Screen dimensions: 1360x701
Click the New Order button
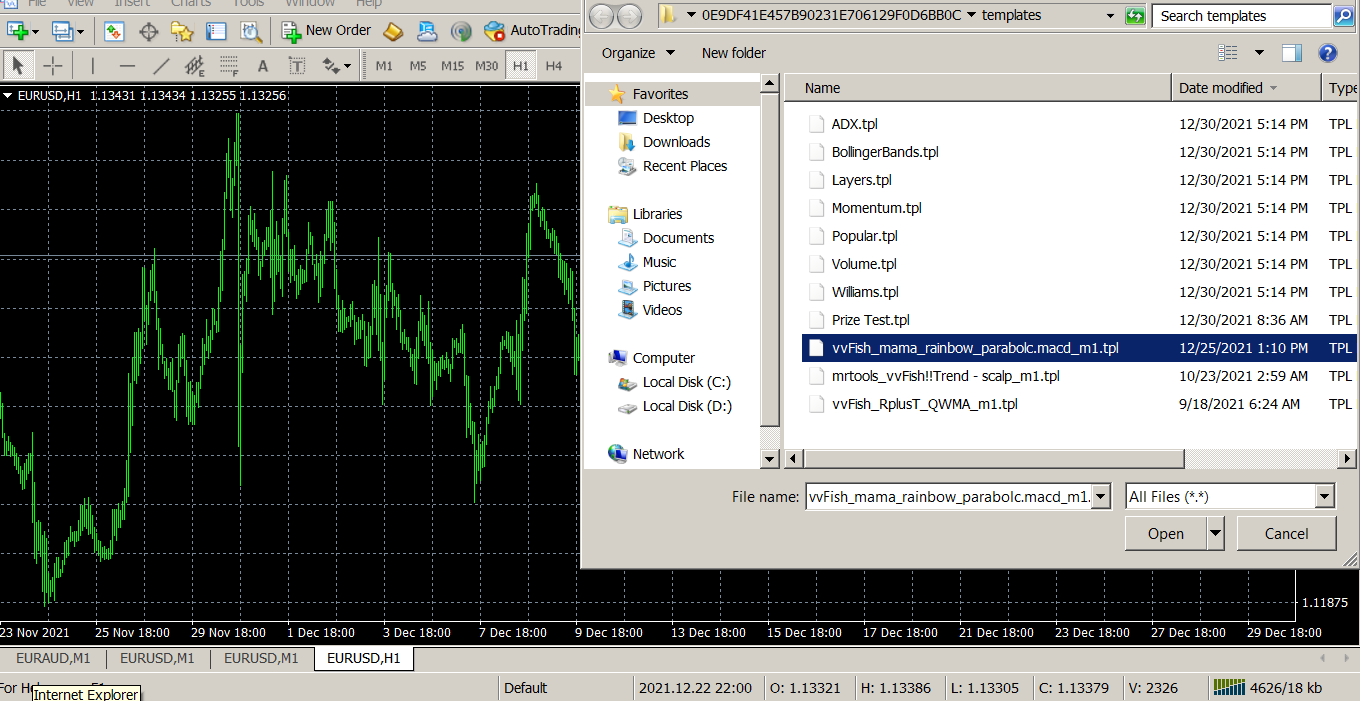(327, 31)
